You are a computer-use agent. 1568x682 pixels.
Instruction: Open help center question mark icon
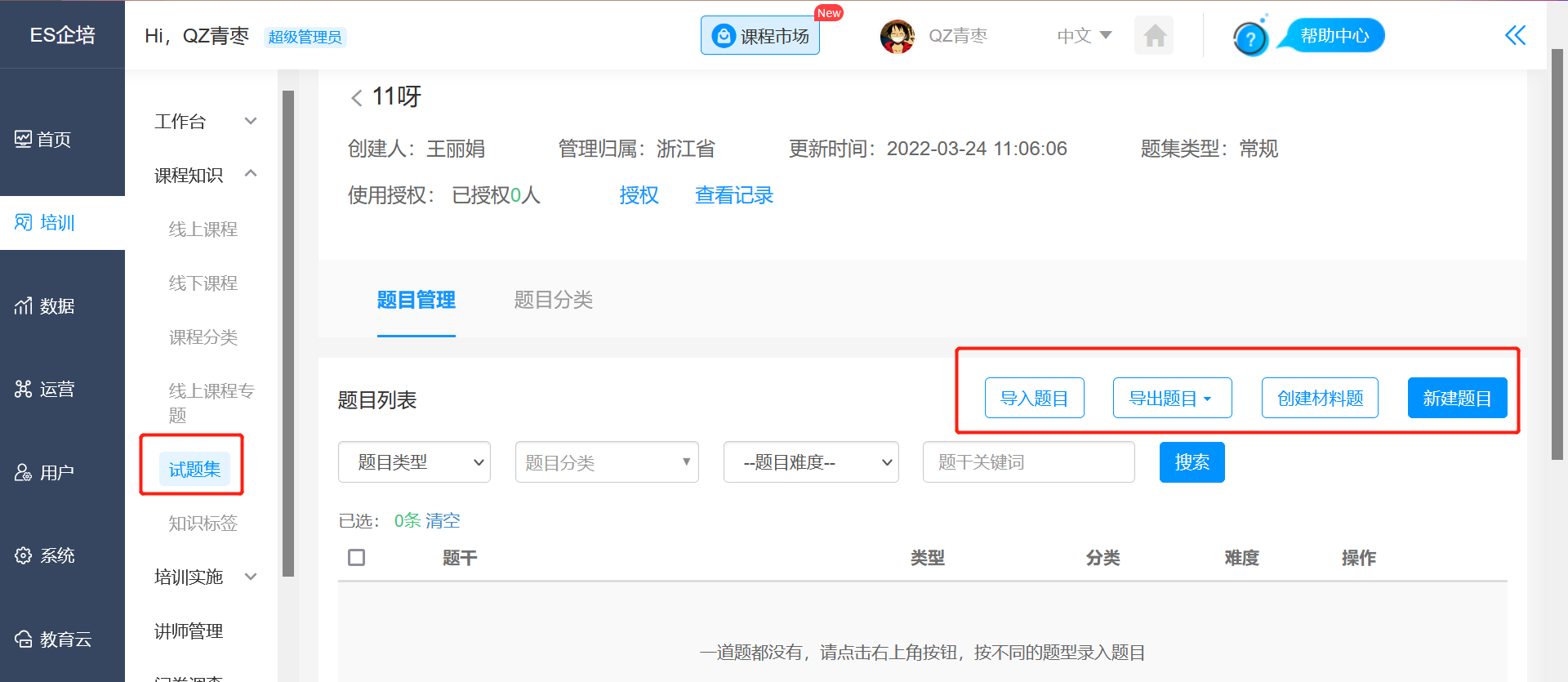(1249, 38)
